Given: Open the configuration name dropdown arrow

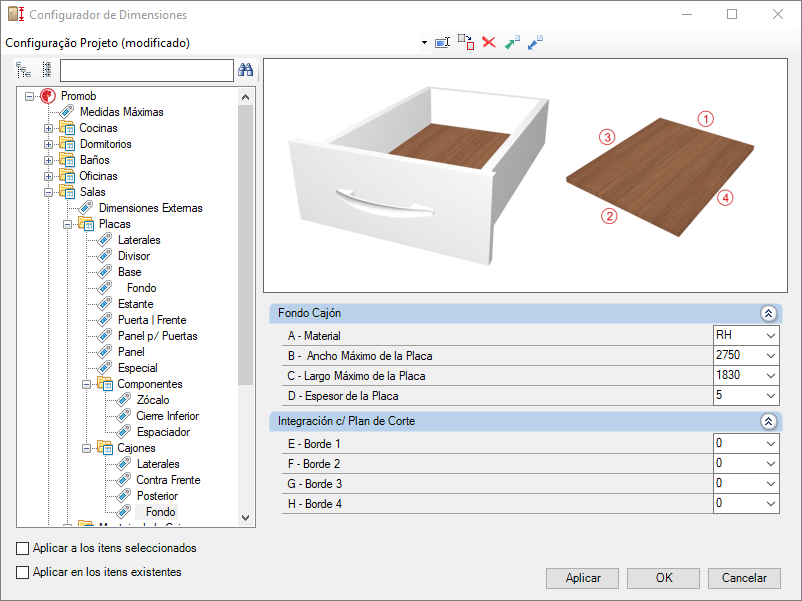Looking at the screenshot, I should (424, 42).
